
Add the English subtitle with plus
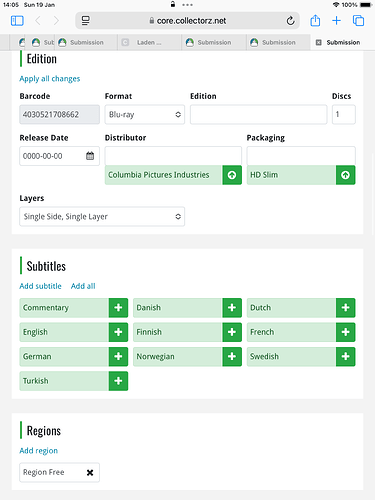(118, 332)
